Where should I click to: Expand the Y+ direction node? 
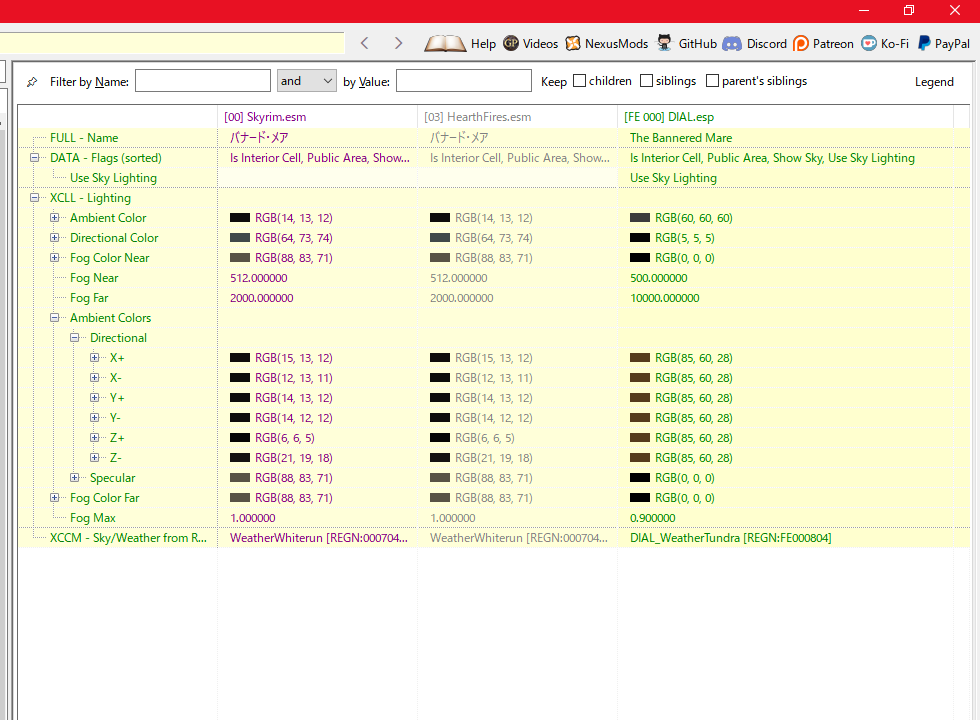(94, 398)
